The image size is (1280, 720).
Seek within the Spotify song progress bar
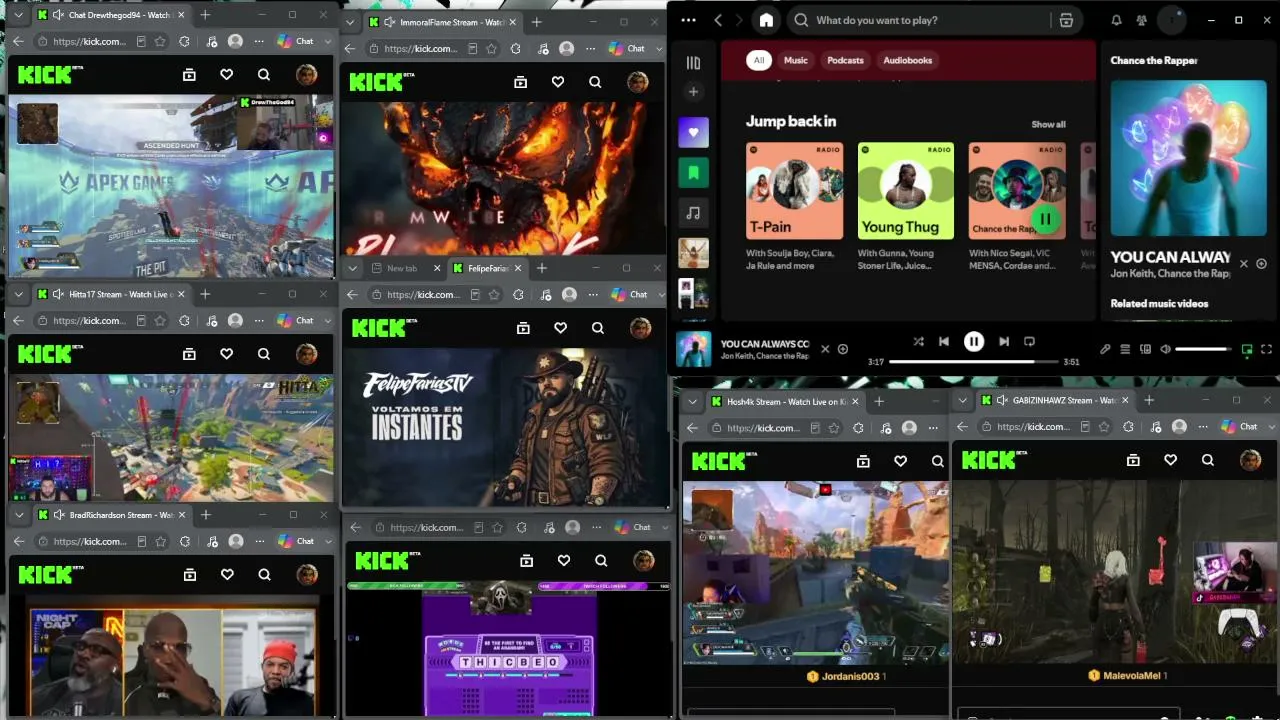click(973, 361)
